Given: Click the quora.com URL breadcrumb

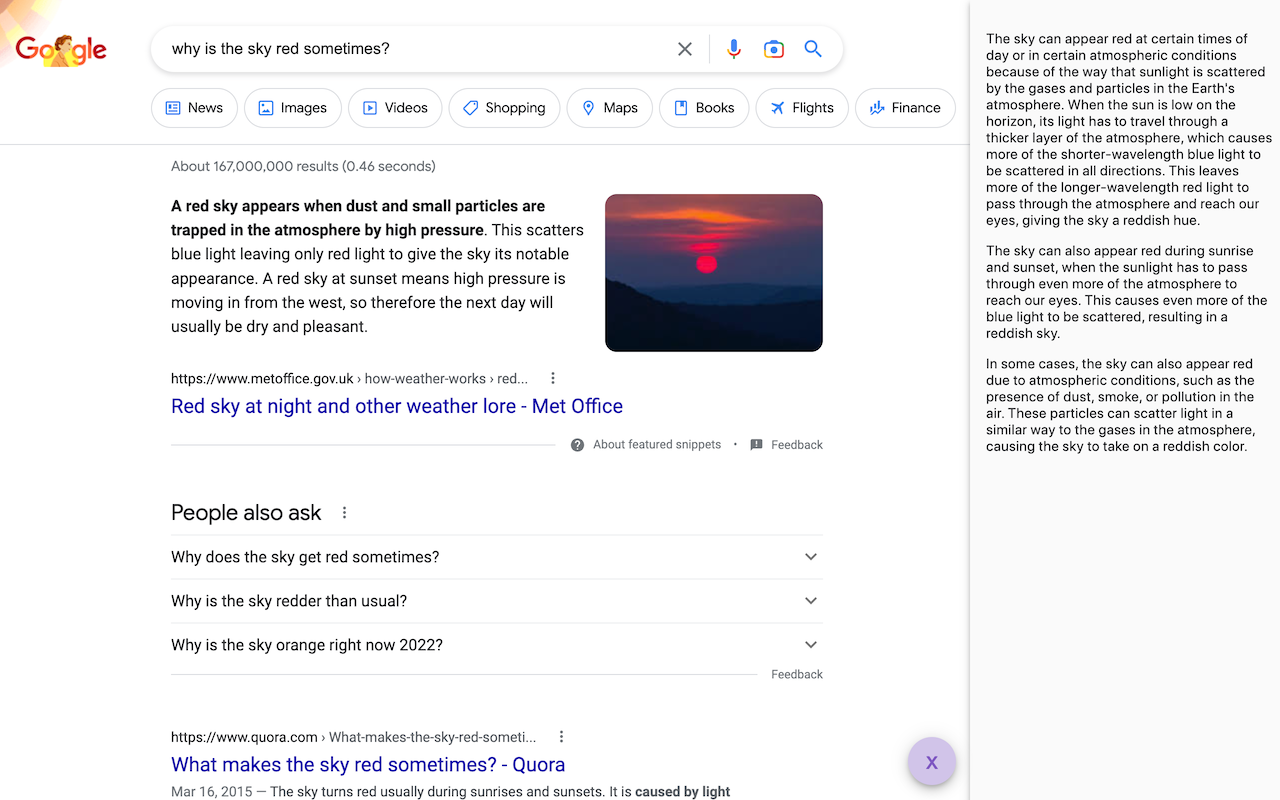Looking at the screenshot, I should pos(353,737).
